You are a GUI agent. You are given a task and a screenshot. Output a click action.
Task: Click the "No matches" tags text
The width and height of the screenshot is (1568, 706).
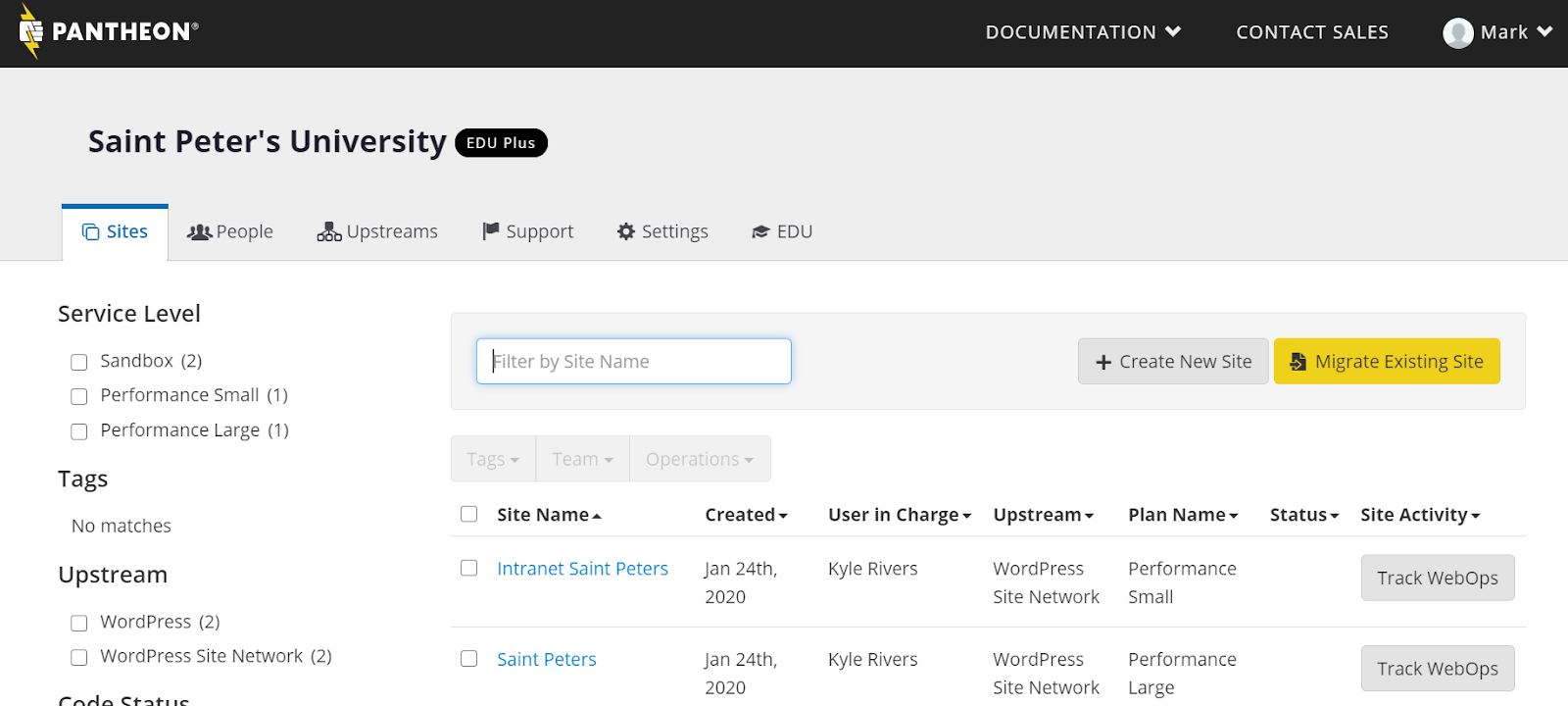122,526
